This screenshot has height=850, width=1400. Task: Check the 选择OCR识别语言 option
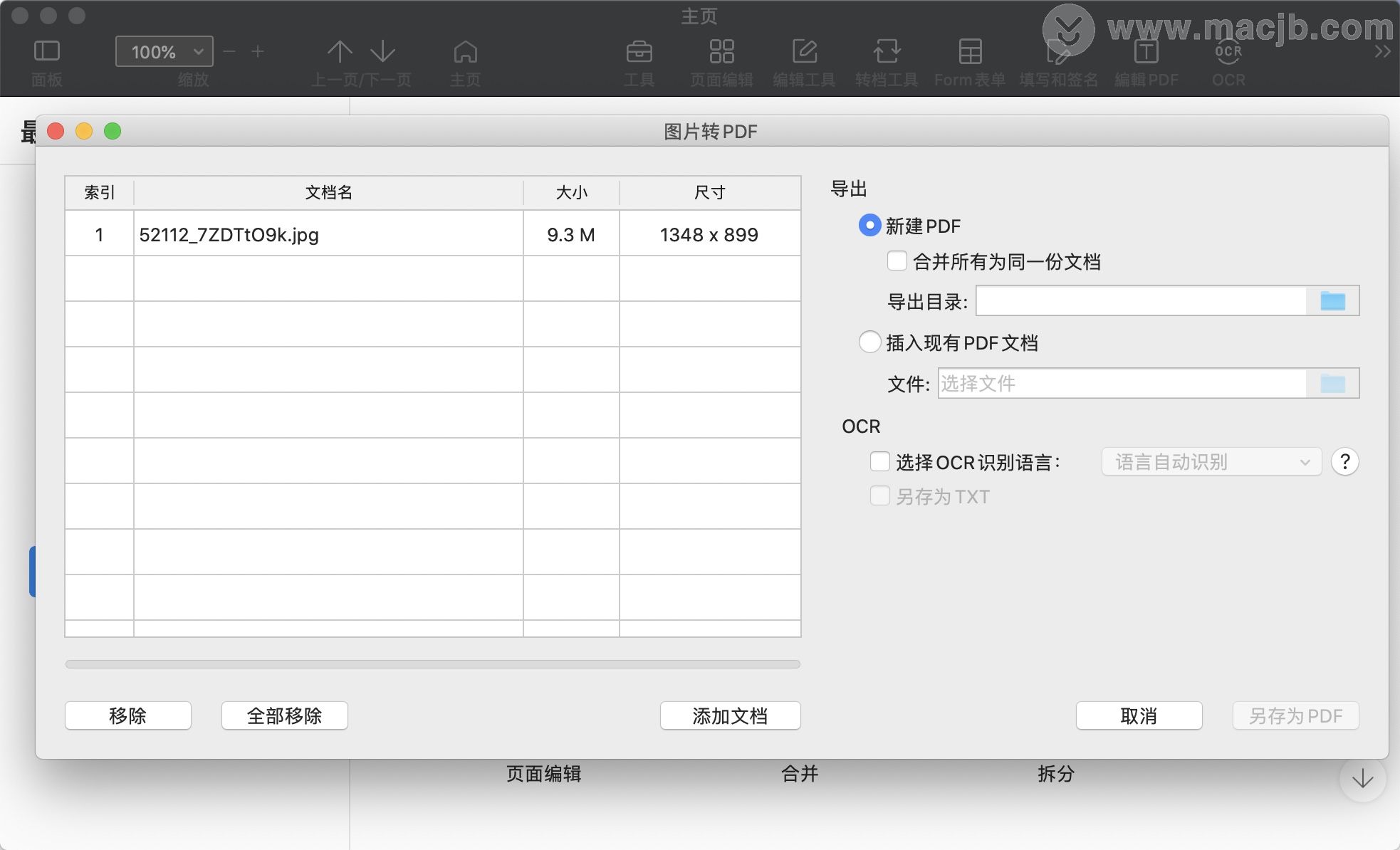pyautogui.click(x=880, y=461)
